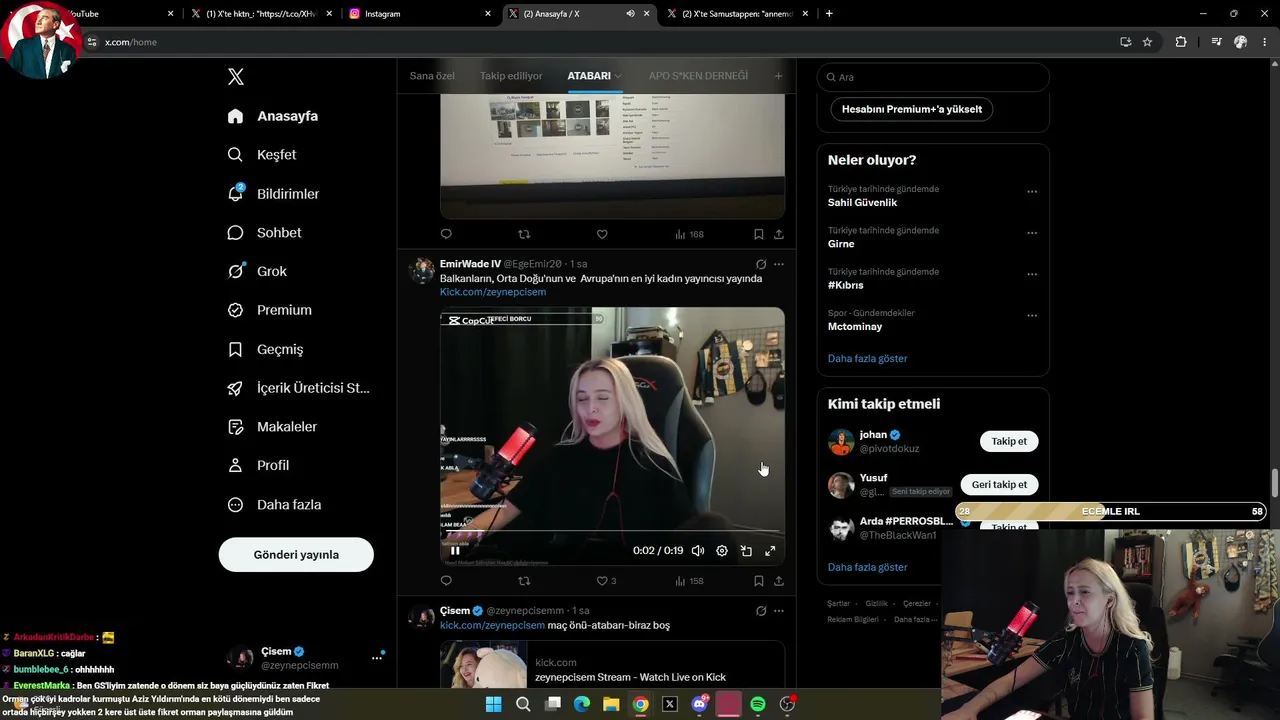
Task: Show more under Kimi takip etmeli
Action: pyautogui.click(x=867, y=567)
